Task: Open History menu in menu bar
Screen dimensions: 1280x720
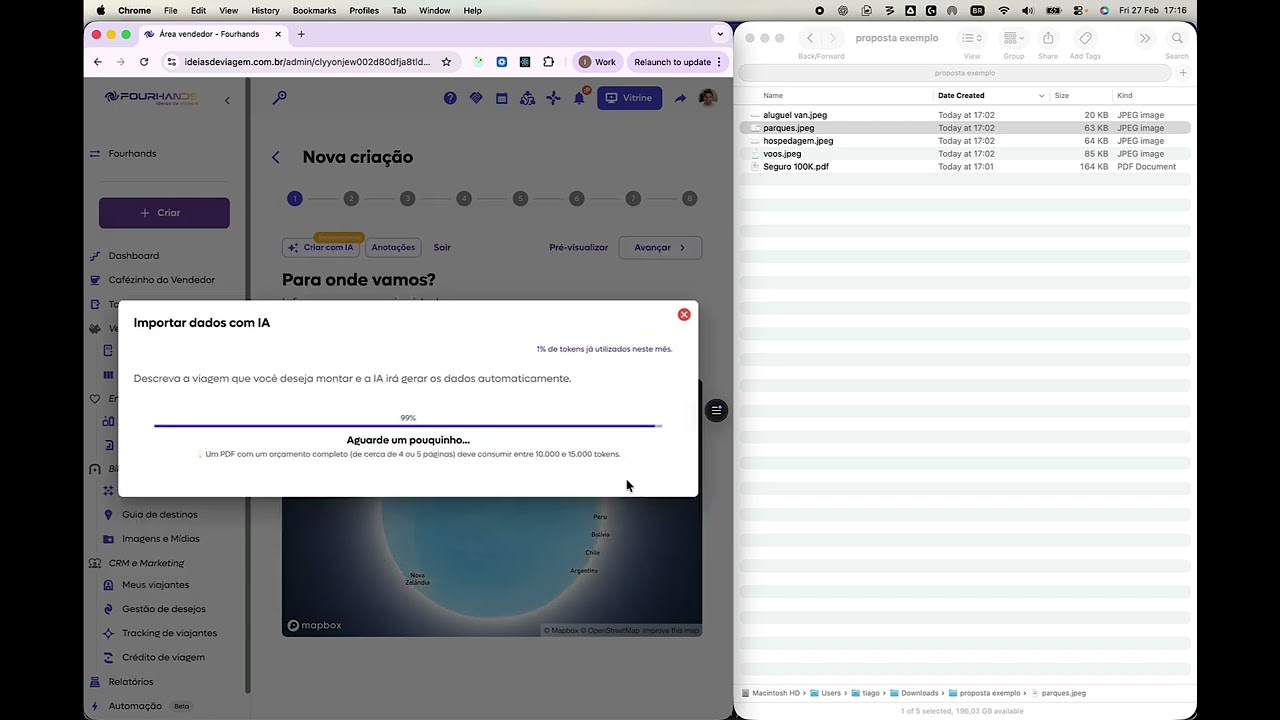Action: click(265, 10)
